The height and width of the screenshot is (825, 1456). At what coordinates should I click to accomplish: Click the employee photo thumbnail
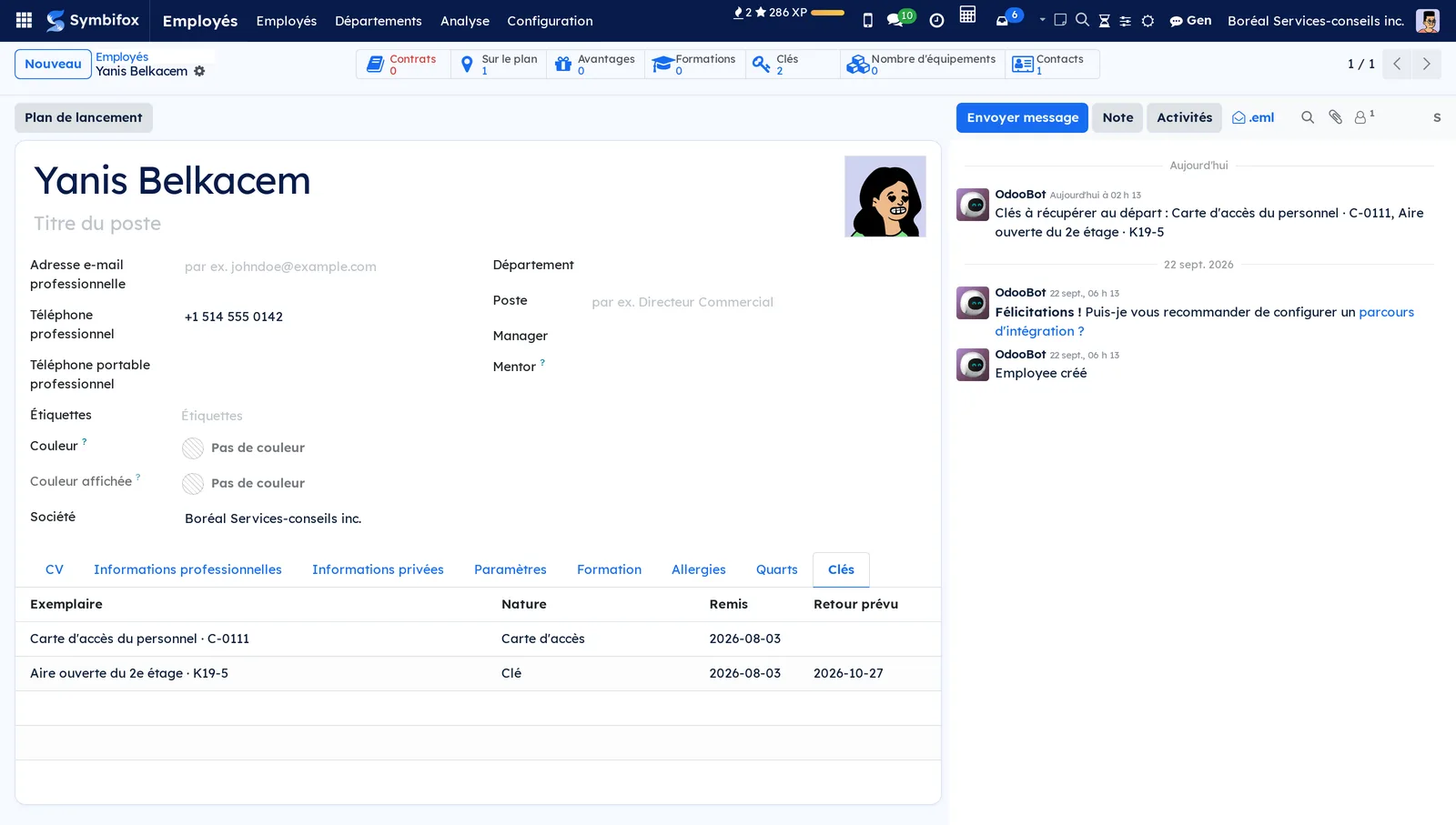885,196
